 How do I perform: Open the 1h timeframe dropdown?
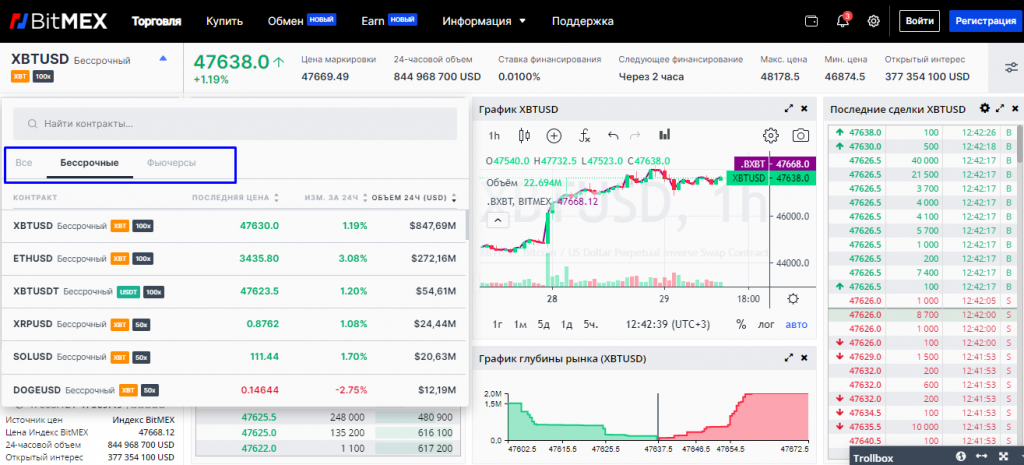click(x=494, y=135)
